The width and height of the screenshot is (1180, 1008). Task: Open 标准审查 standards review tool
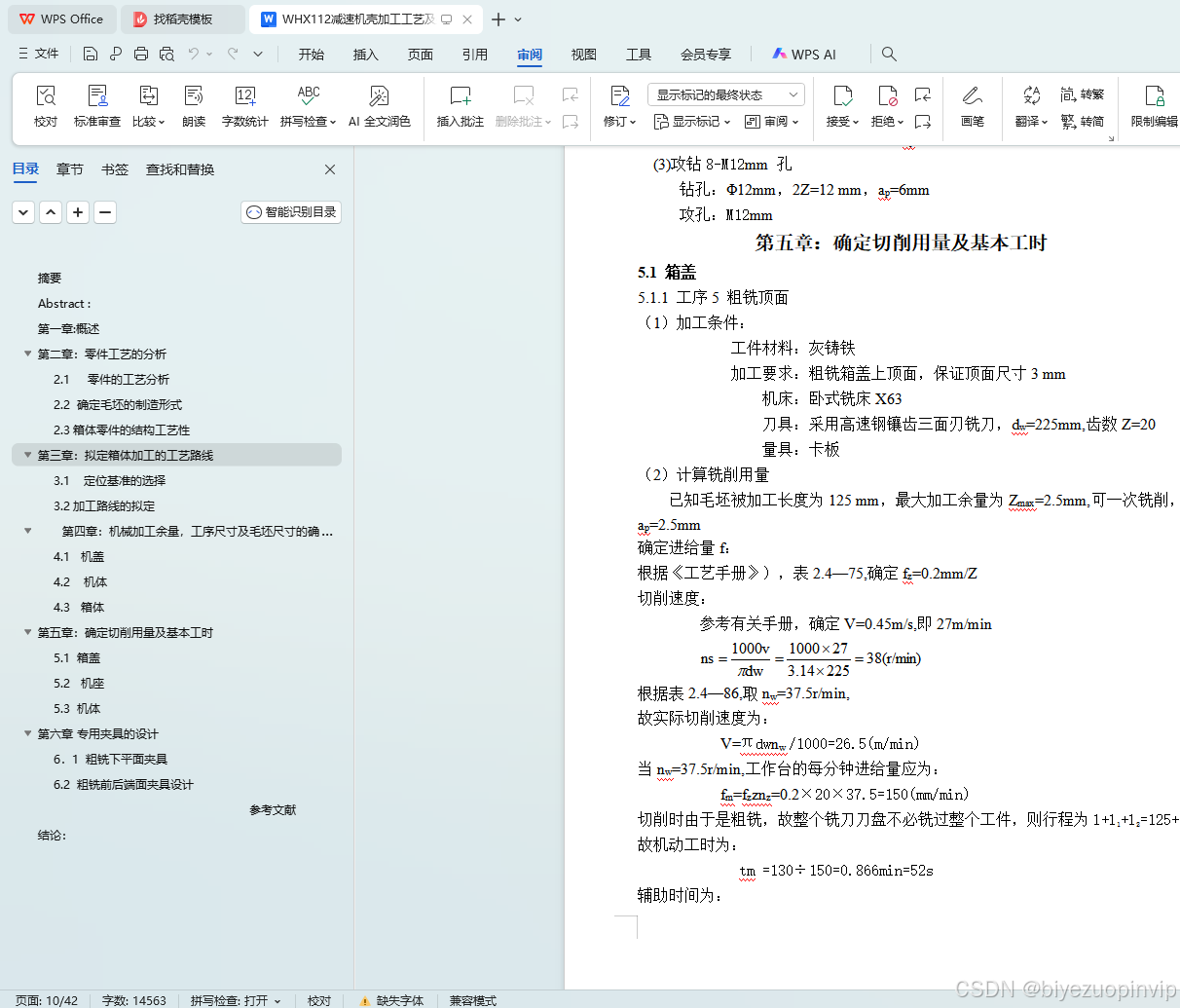pos(97,106)
